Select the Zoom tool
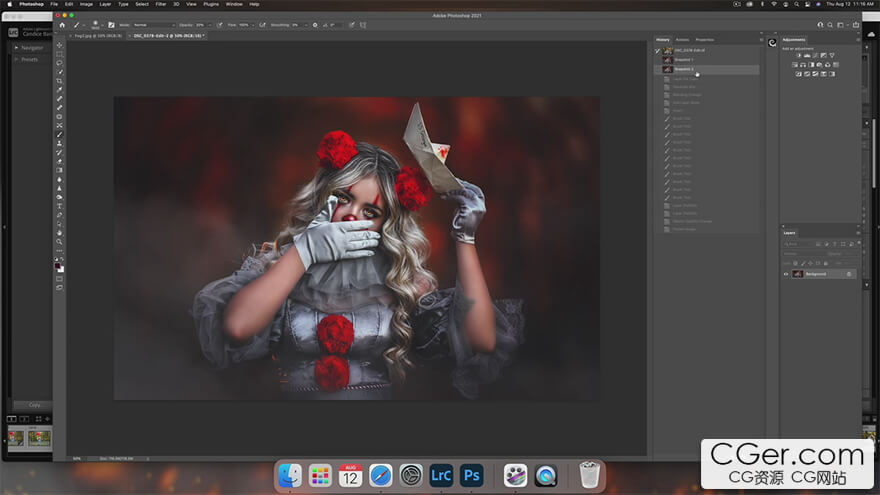Viewport: 880px width, 495px height. [59, 242]
